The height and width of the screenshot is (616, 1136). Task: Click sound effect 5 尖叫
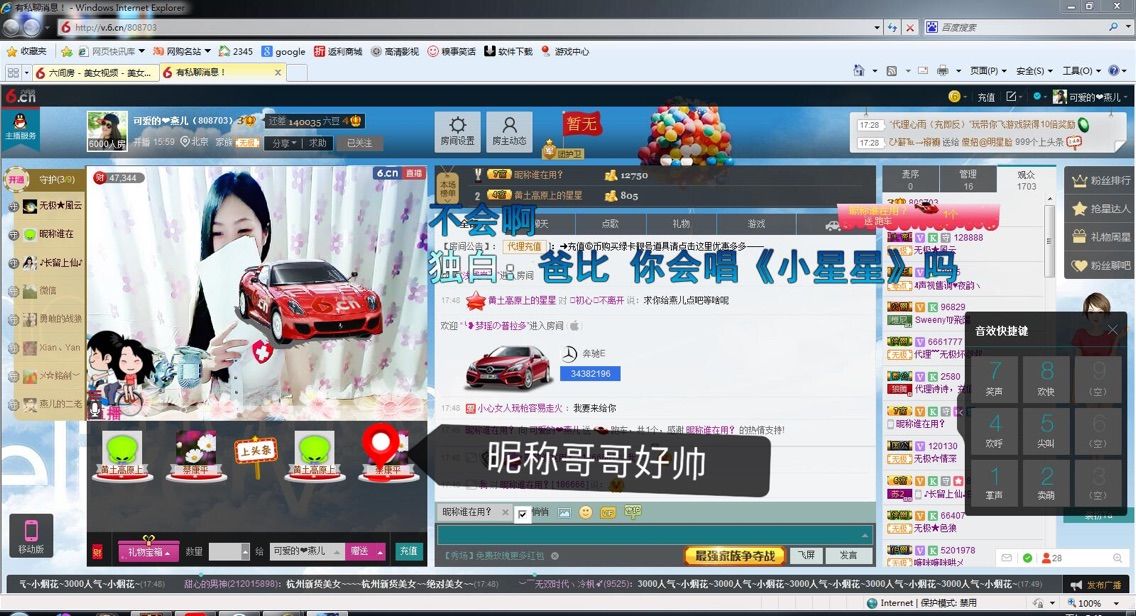1046,431
